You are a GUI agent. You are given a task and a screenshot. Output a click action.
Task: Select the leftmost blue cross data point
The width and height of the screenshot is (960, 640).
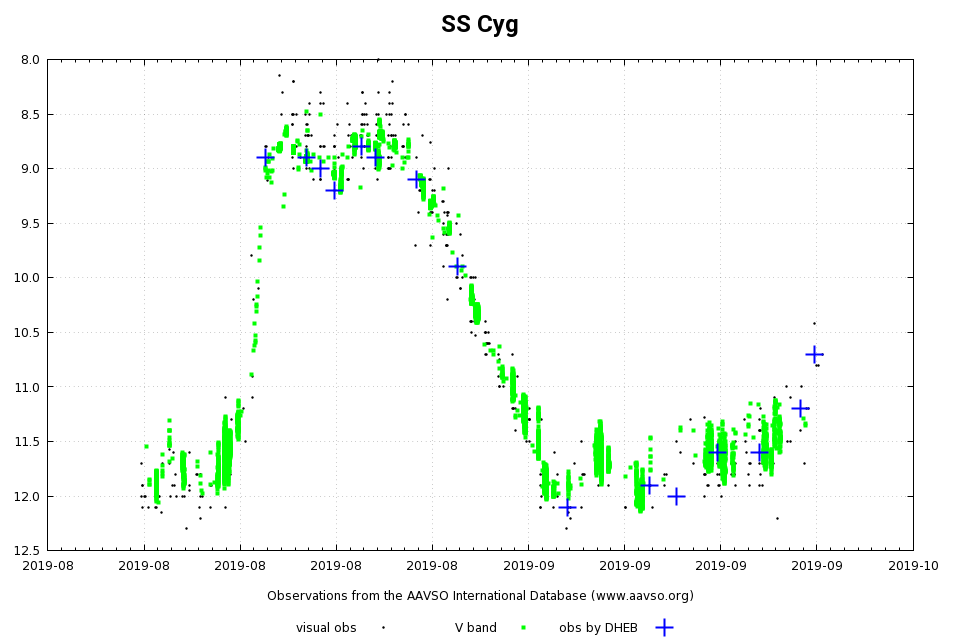click(x=265, y=157)
